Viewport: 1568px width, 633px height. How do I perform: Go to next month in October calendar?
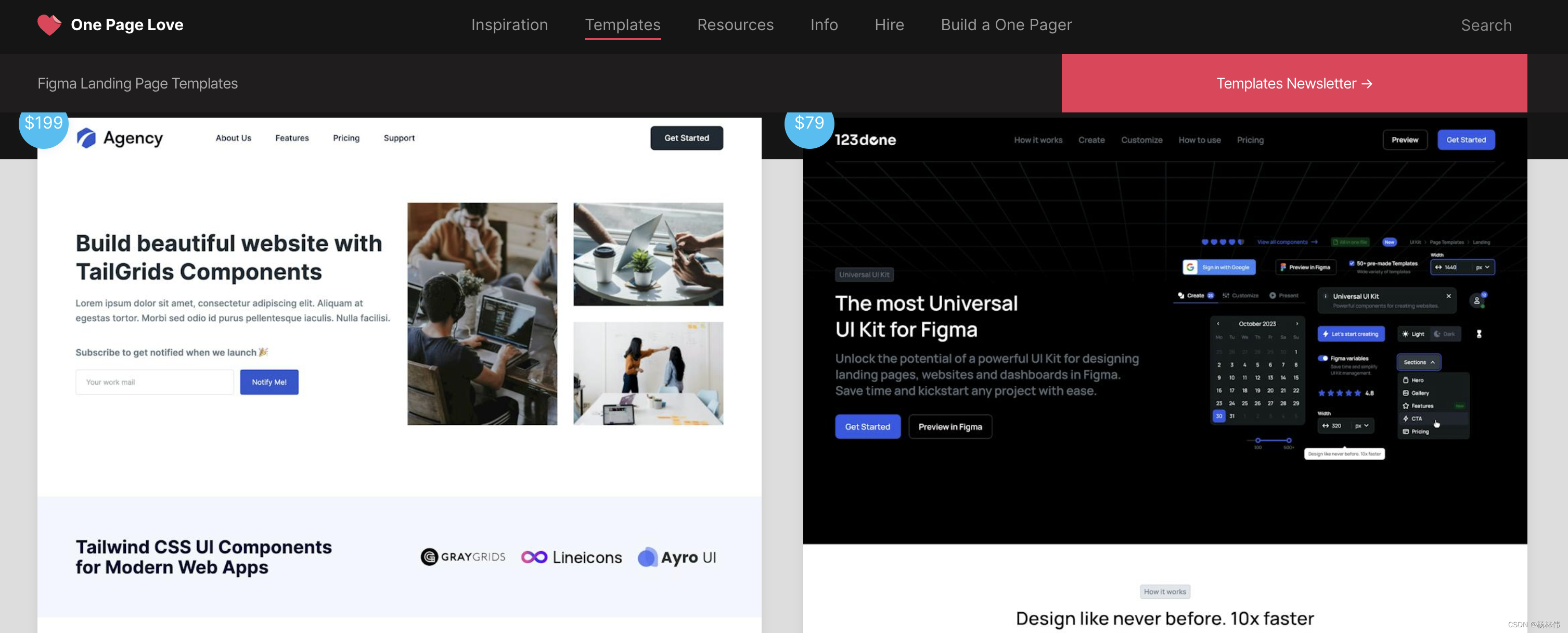1297,323
